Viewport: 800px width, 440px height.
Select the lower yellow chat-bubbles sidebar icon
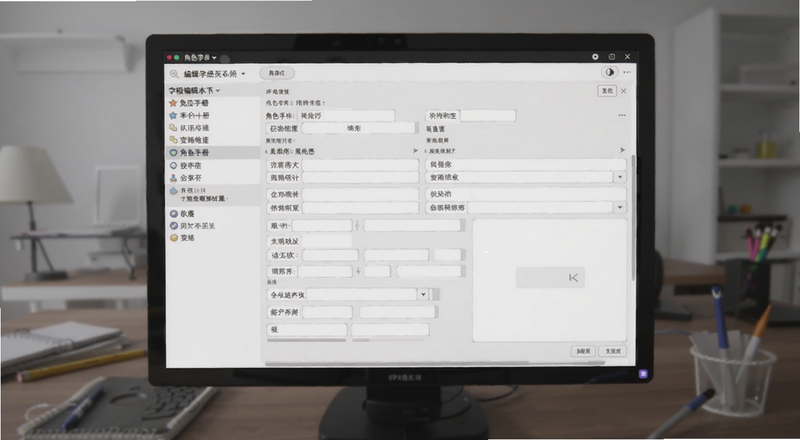tap(173, 140)
